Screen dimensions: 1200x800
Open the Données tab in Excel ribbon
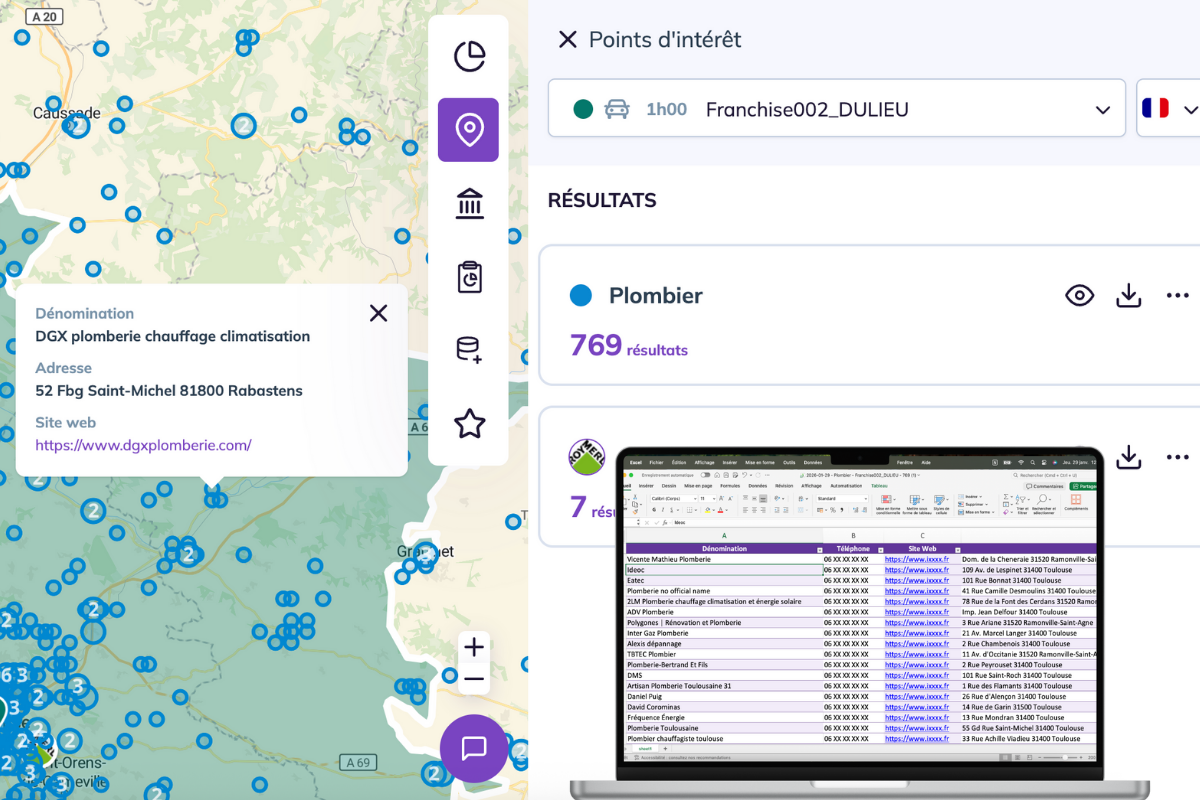[758, 485]
